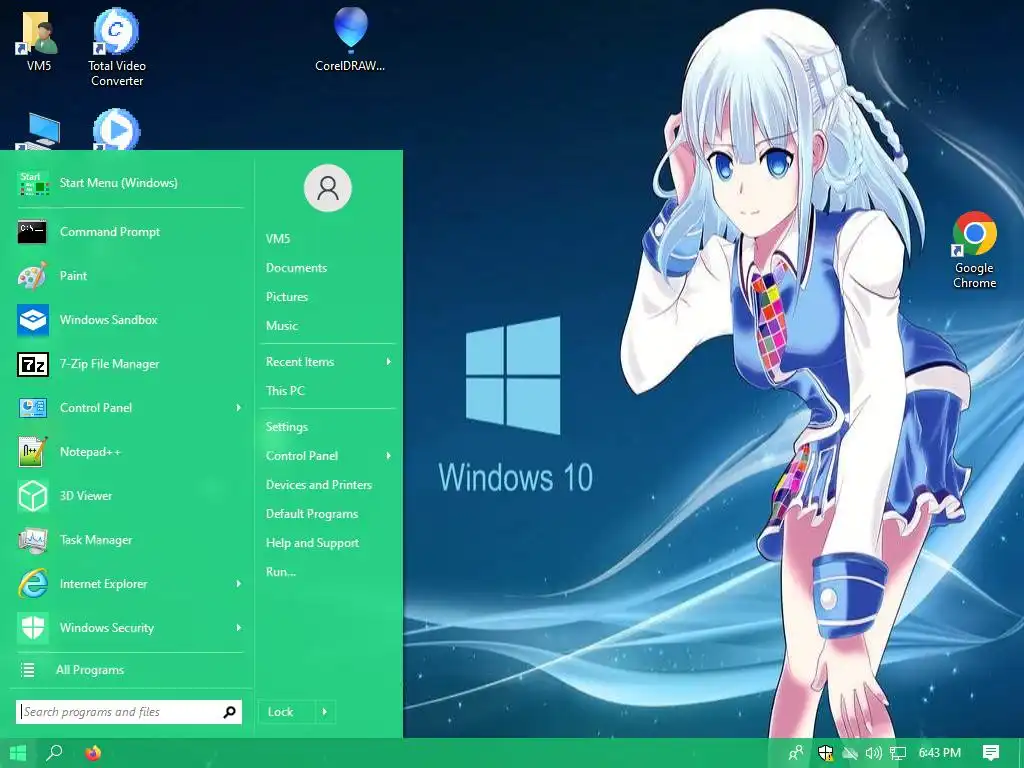Launch Notepad++ icon

tap(33, 451)
